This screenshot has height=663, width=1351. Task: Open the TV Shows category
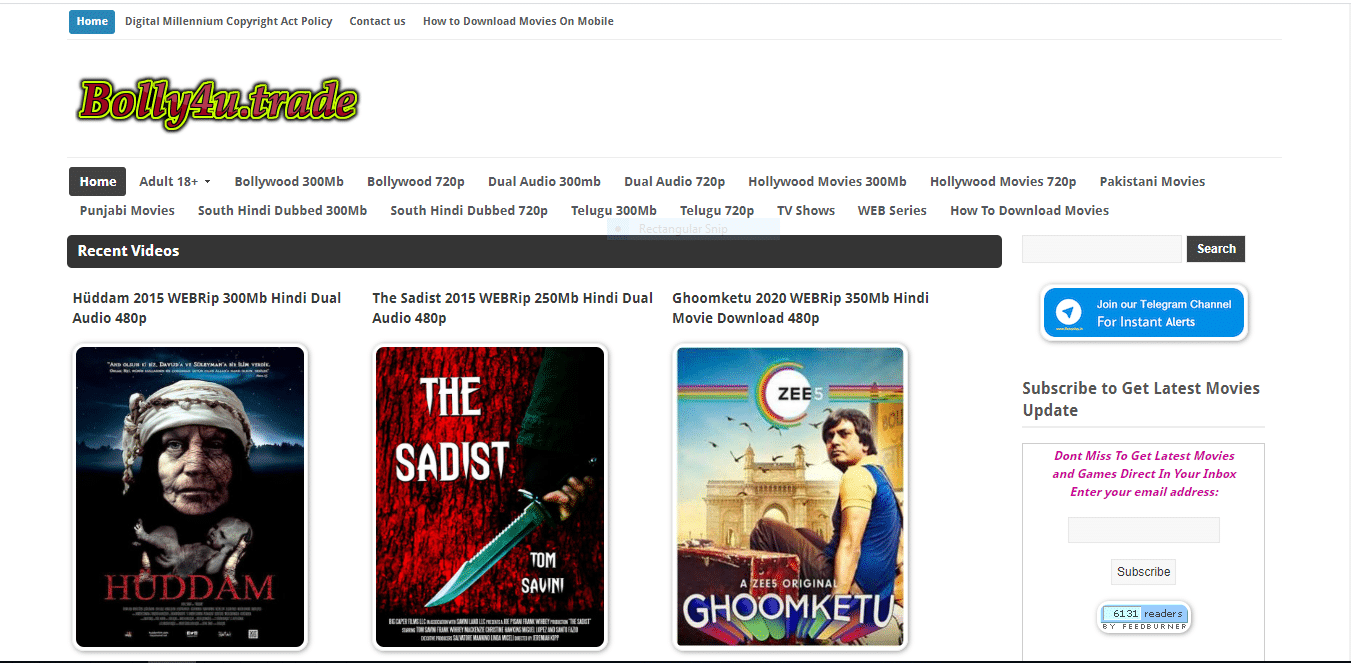(x=806, y=210)
